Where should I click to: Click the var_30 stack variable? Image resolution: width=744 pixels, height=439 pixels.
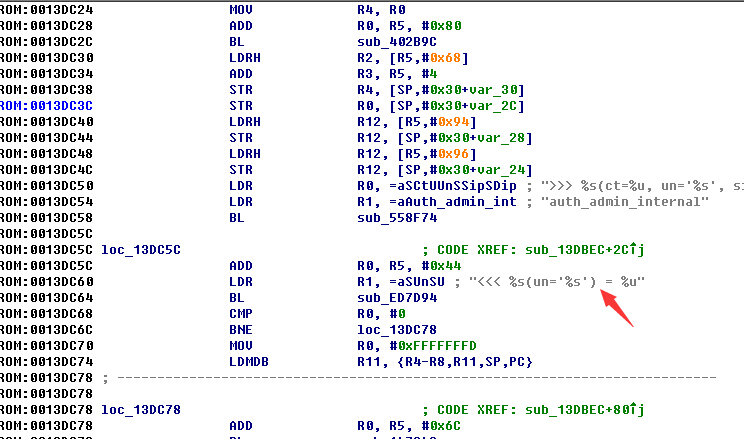pyautogui.click(x=493, y=90)
